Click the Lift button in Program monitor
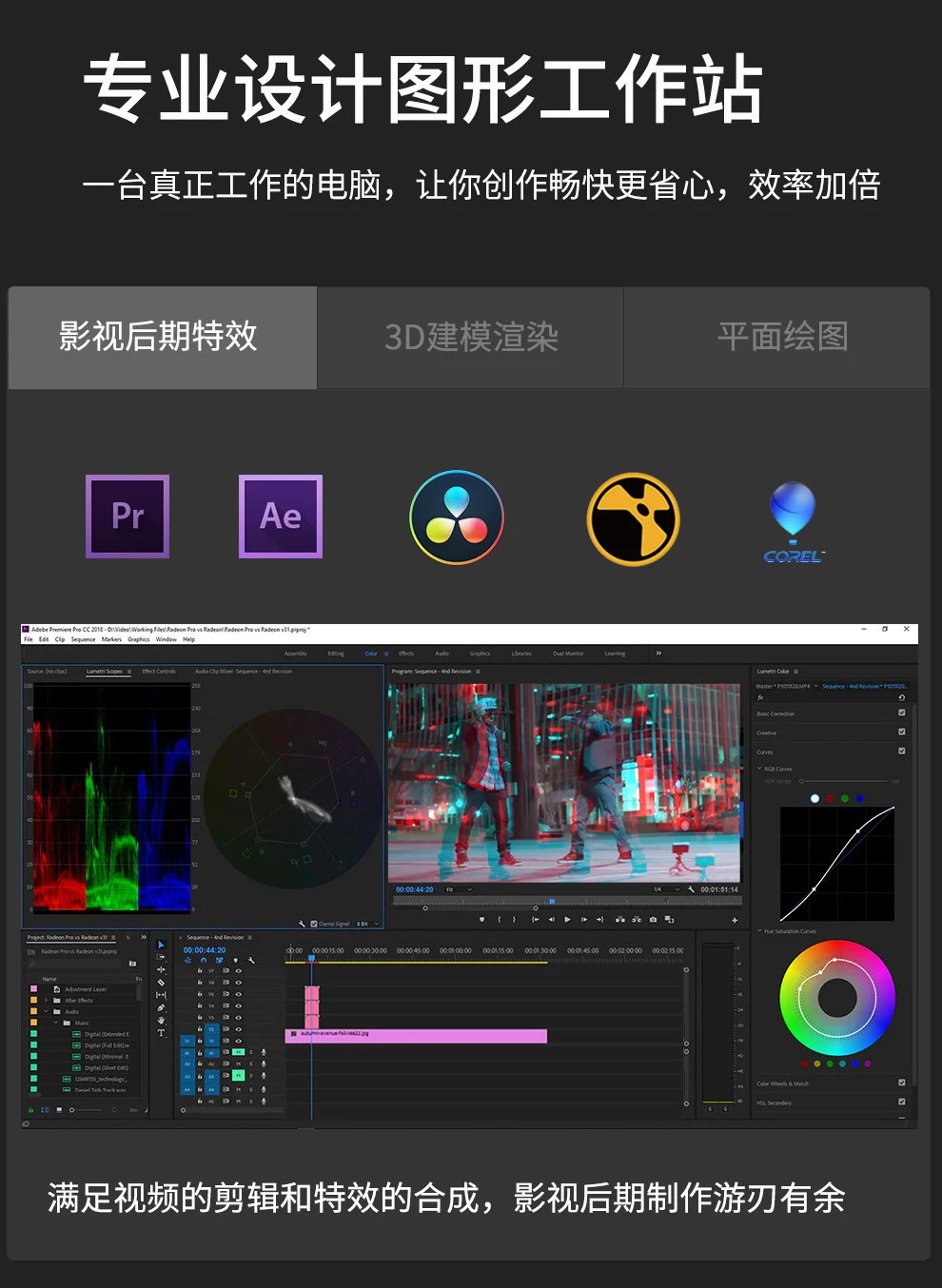This screenshot has width=942, height=1288. point(620,919)
